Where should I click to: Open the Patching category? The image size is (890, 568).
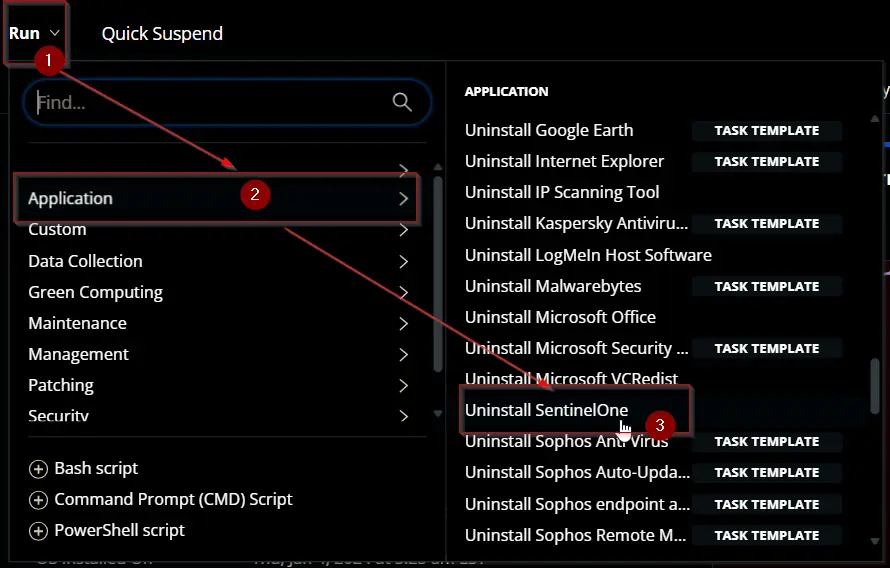[x=219, y=385]
